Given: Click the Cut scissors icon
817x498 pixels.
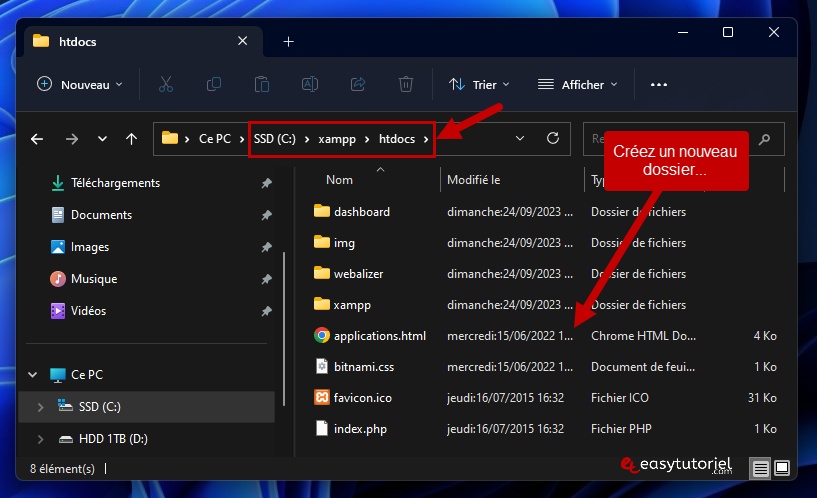Looking at the screenshot, I should [166, 84].
